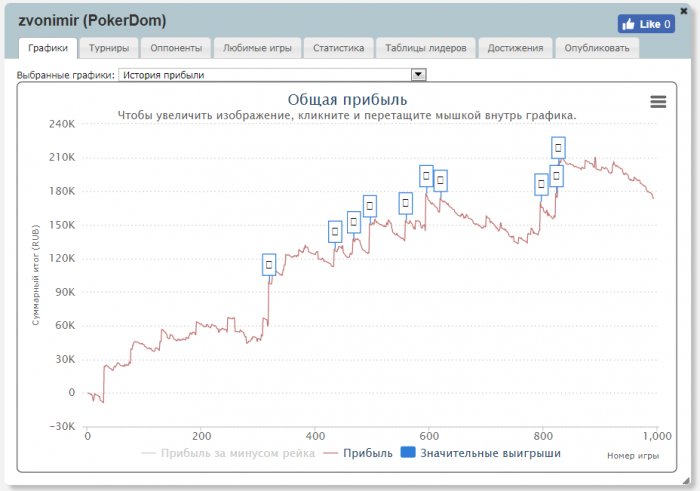
Task: Click the 240K axis label
Action: click(x=62, y=124)
